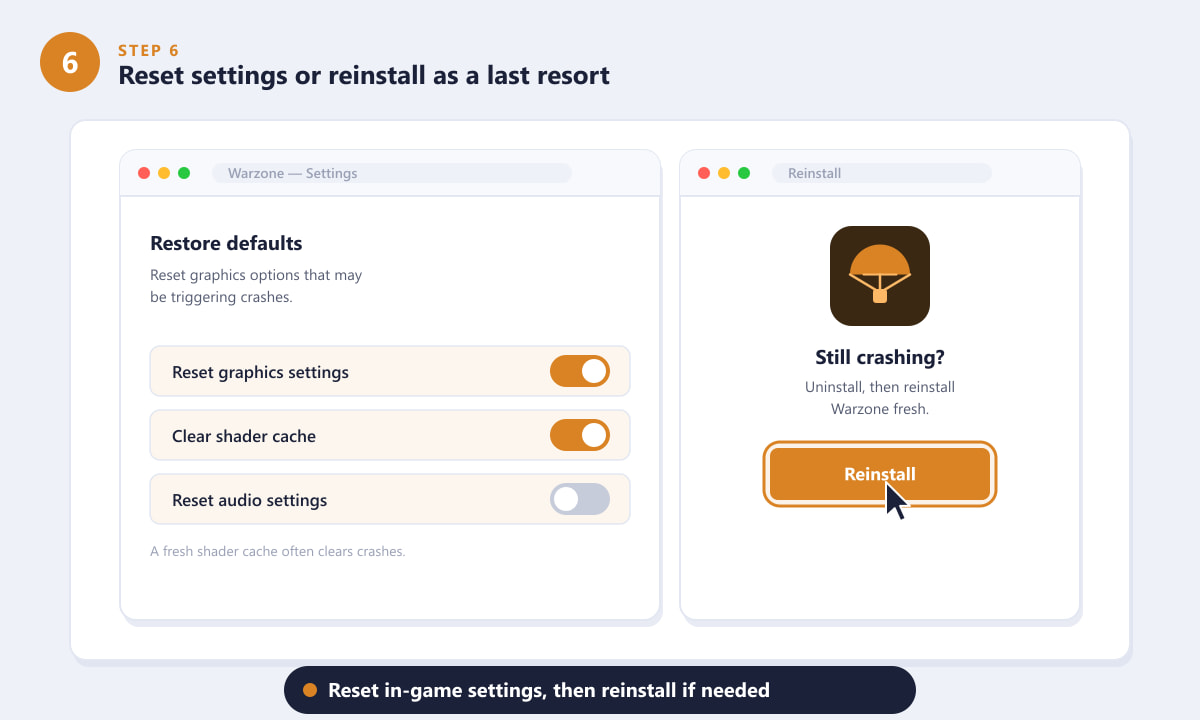Select the Warzone — Settings title bar field
The image size is (1200, 720).
coord(392,173)
